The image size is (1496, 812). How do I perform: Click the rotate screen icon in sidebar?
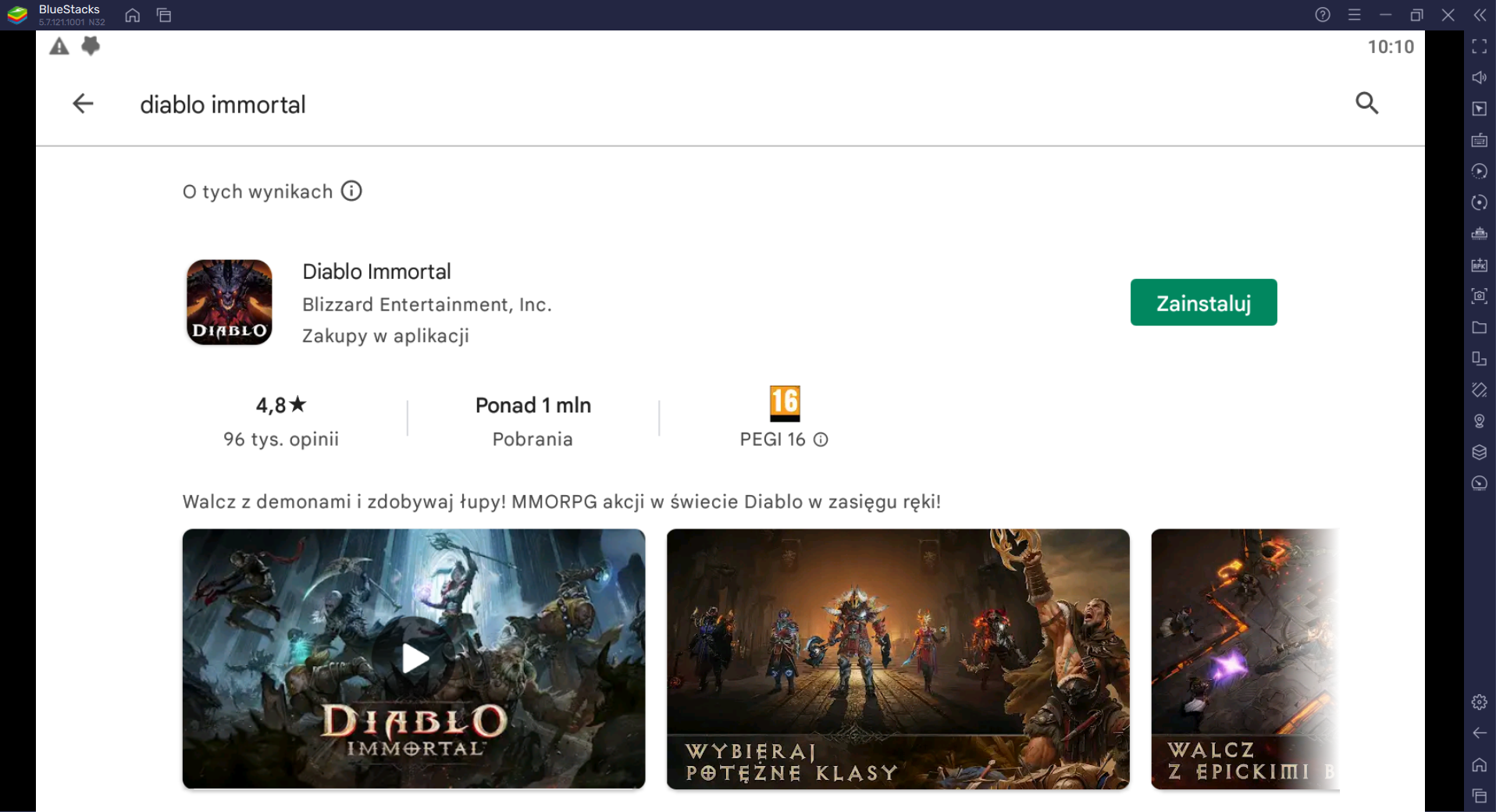1479,359
